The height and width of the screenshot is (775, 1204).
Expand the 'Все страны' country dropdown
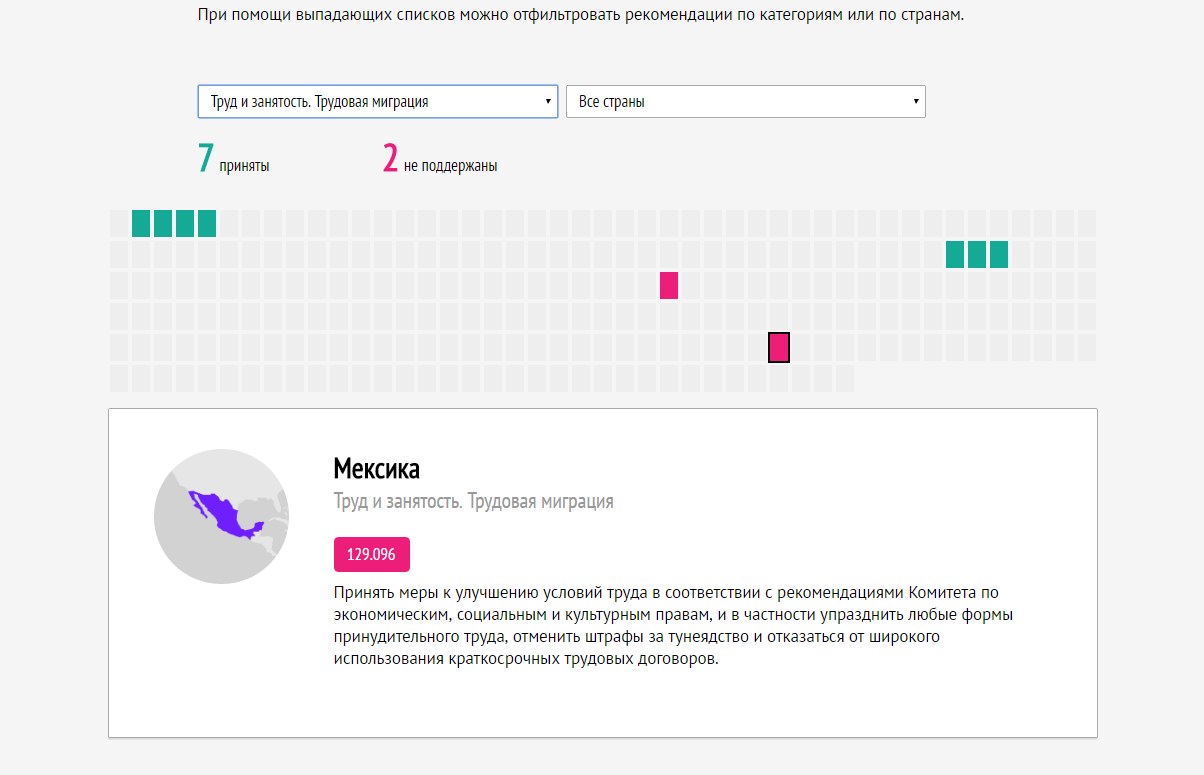click(x=745, y=102)
